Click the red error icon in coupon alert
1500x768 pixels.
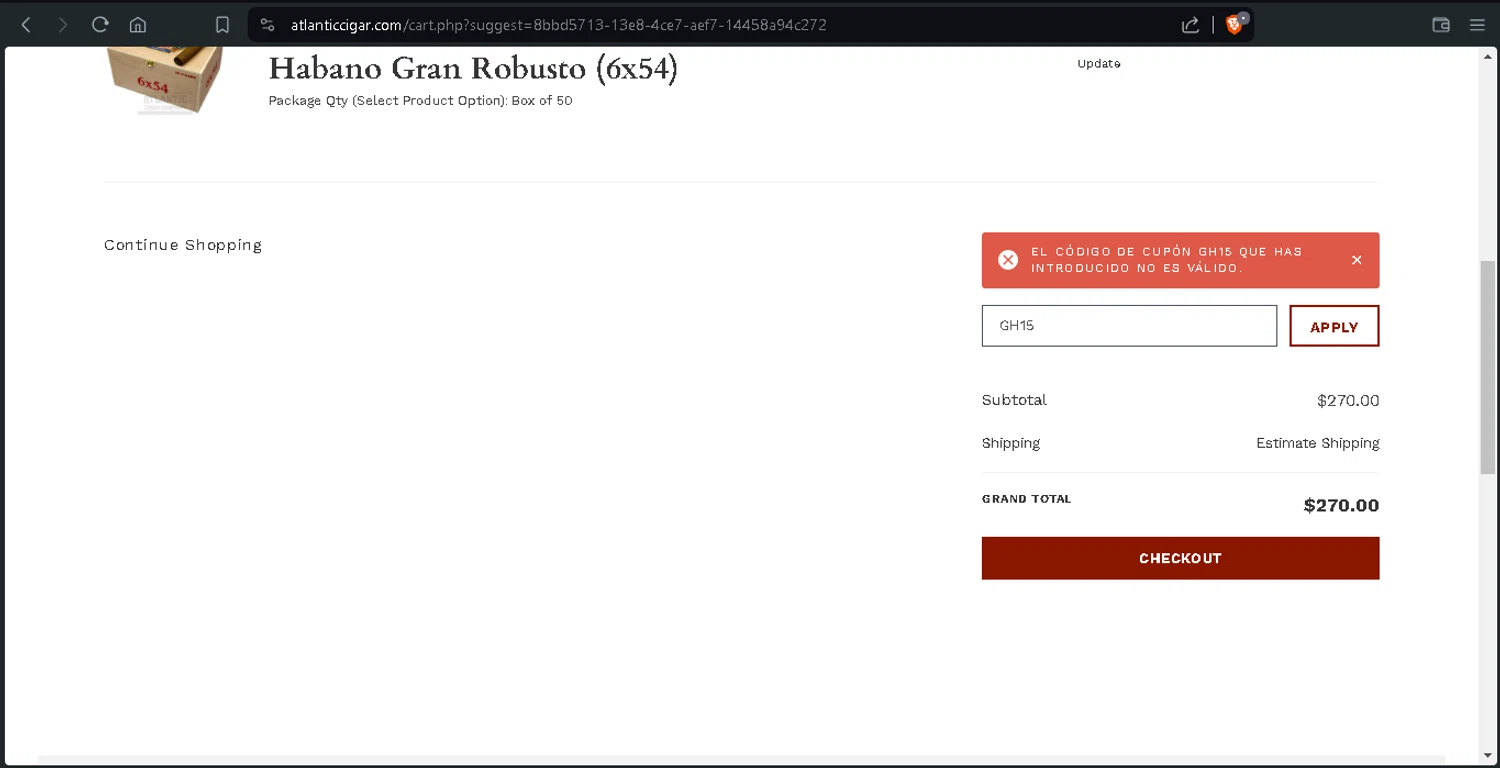point(1008,260)
